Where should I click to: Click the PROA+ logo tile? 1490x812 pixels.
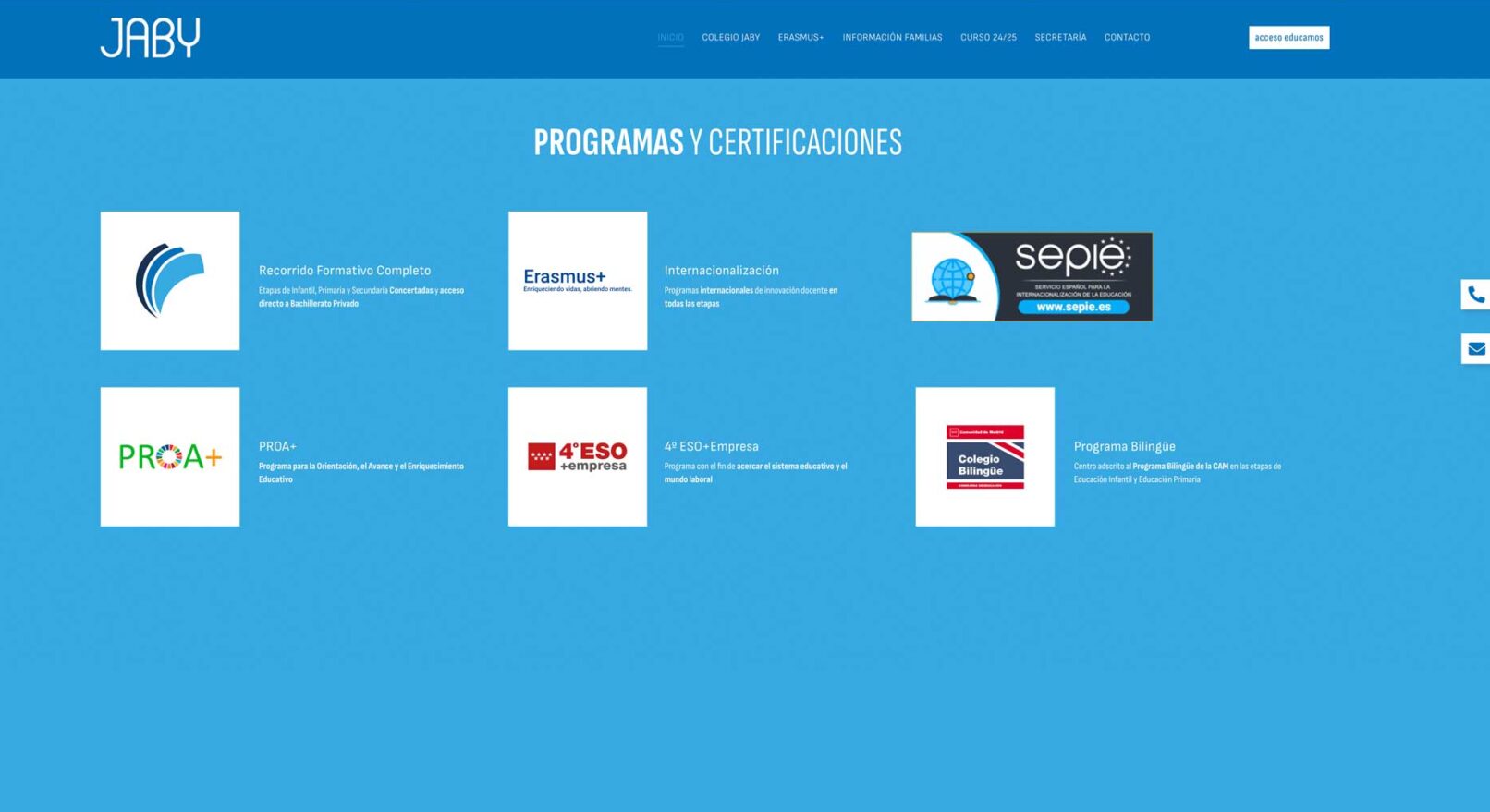(x=170, y=456)
